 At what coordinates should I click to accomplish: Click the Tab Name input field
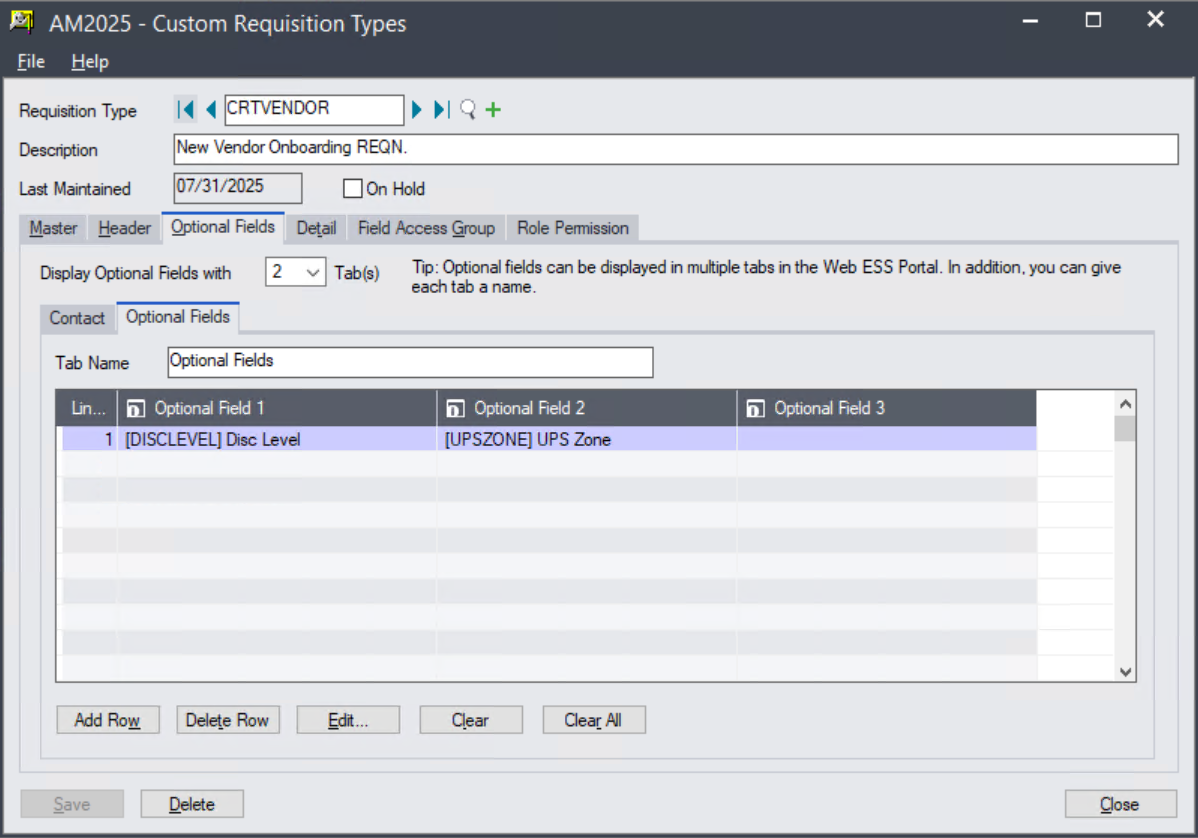410,362
